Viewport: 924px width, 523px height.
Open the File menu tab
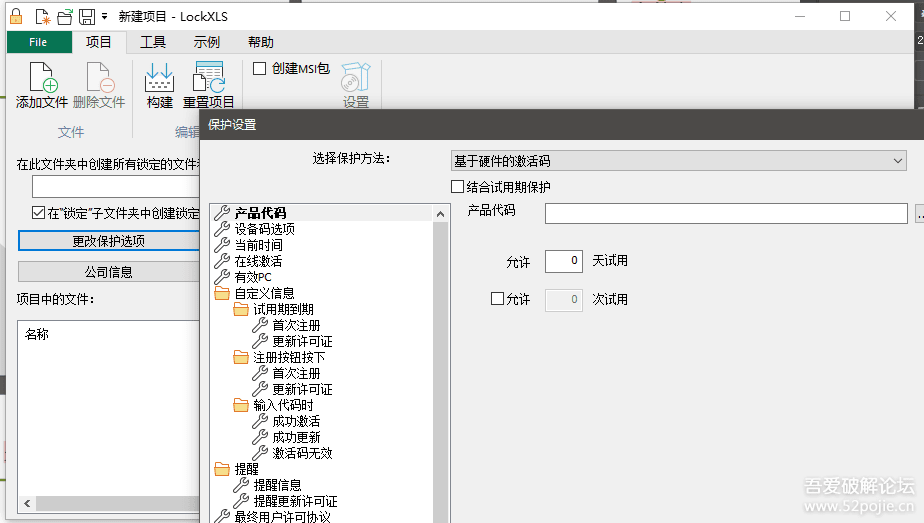pos(39,42)
